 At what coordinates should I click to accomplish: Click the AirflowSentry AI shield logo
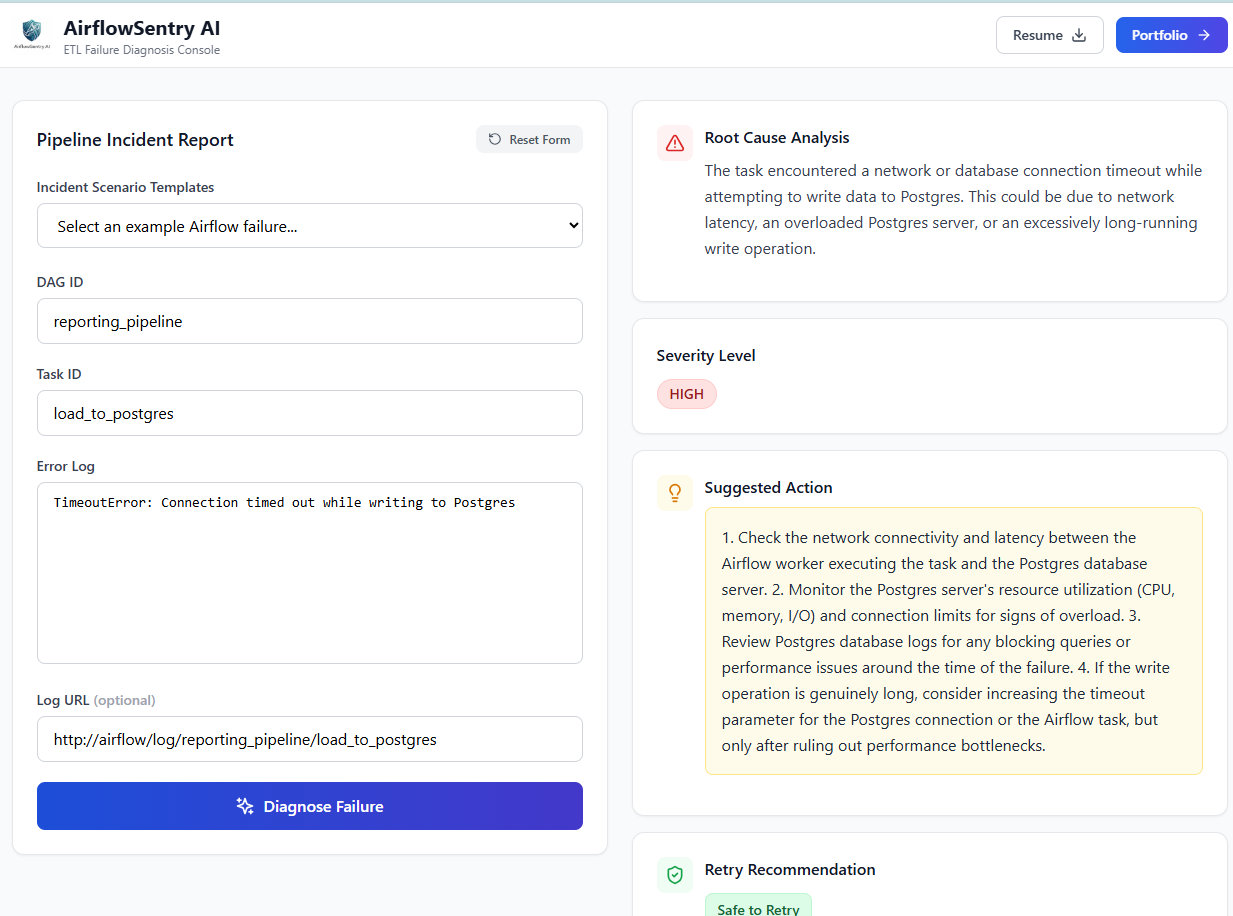(x=31, y=35)
